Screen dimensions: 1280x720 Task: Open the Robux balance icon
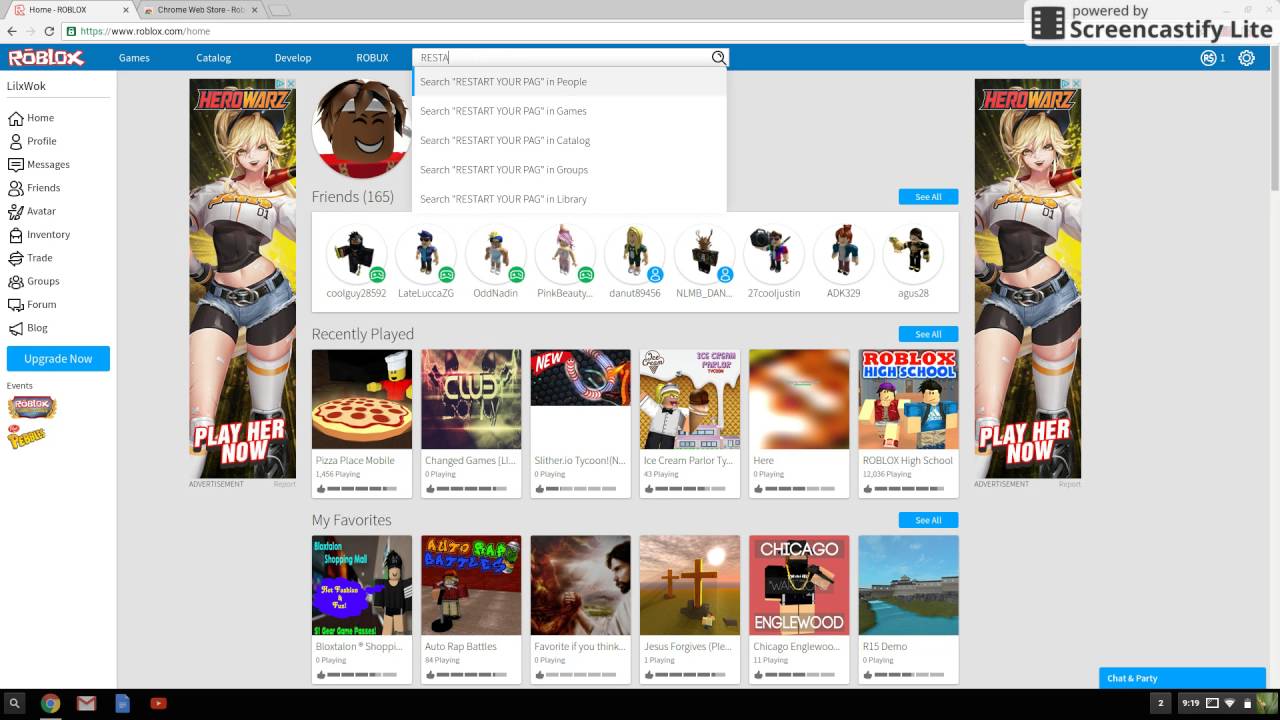[1208, 58]
